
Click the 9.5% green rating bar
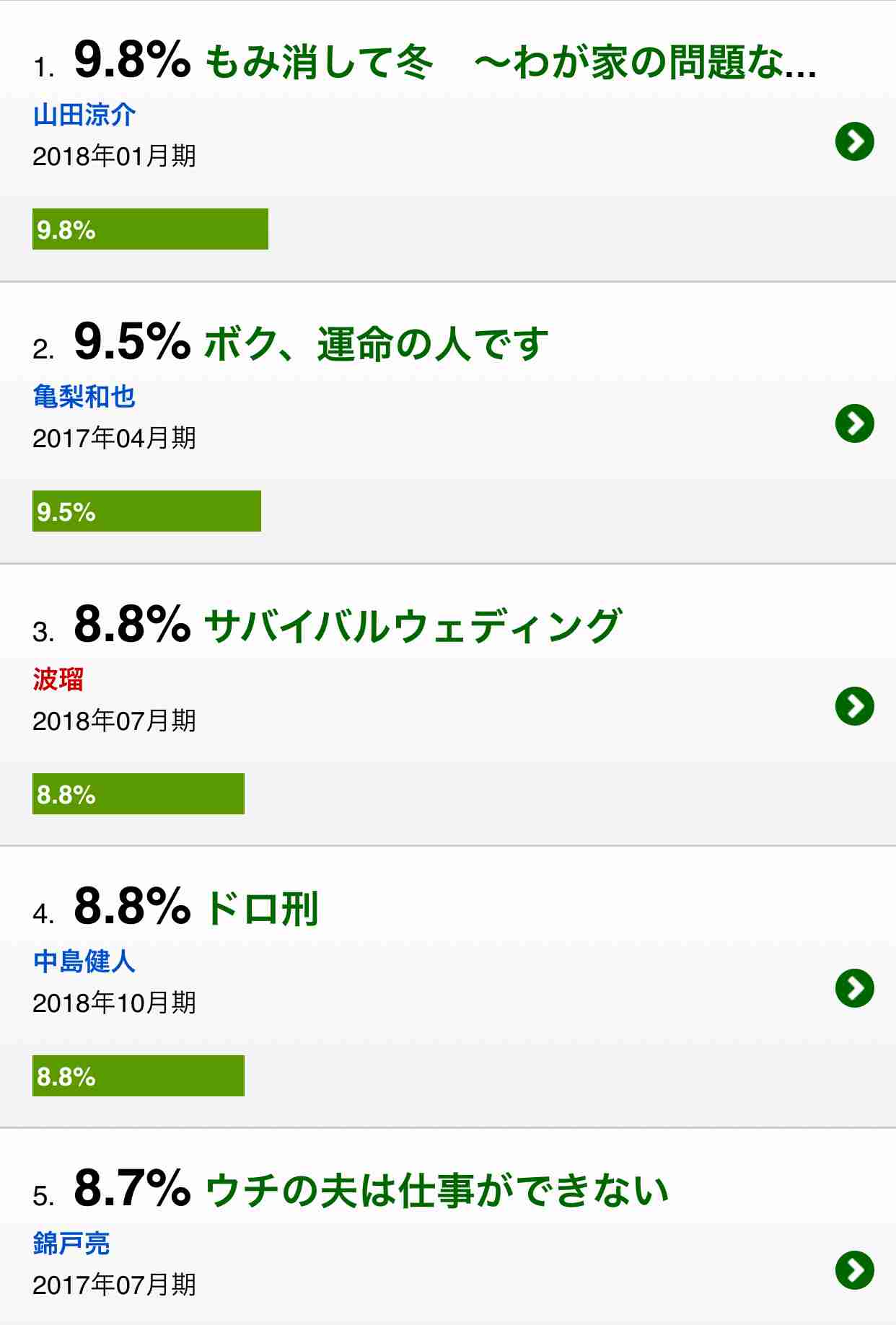146,511
